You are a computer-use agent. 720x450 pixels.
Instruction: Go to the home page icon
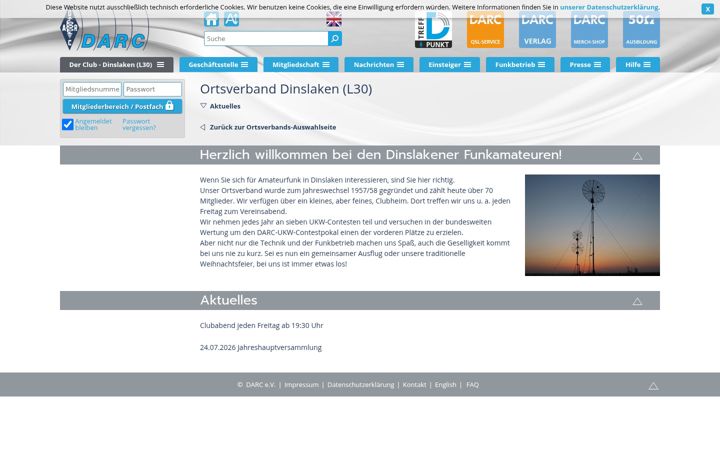pos(211,19)
